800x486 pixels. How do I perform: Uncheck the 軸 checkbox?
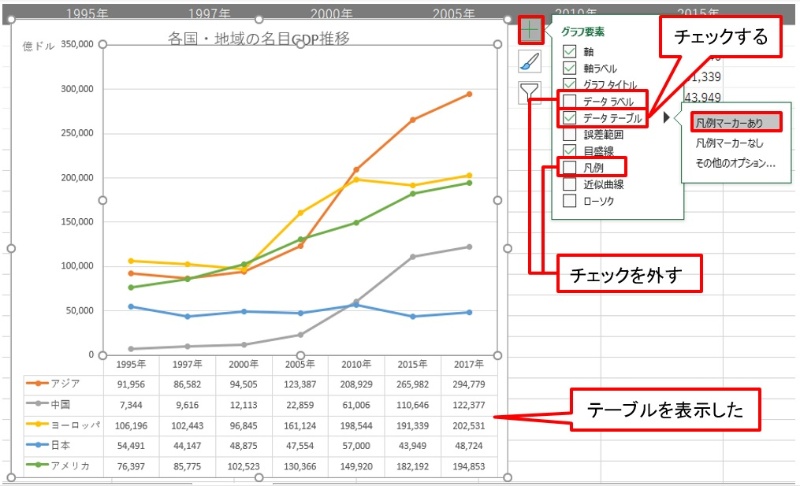point(569,52)
